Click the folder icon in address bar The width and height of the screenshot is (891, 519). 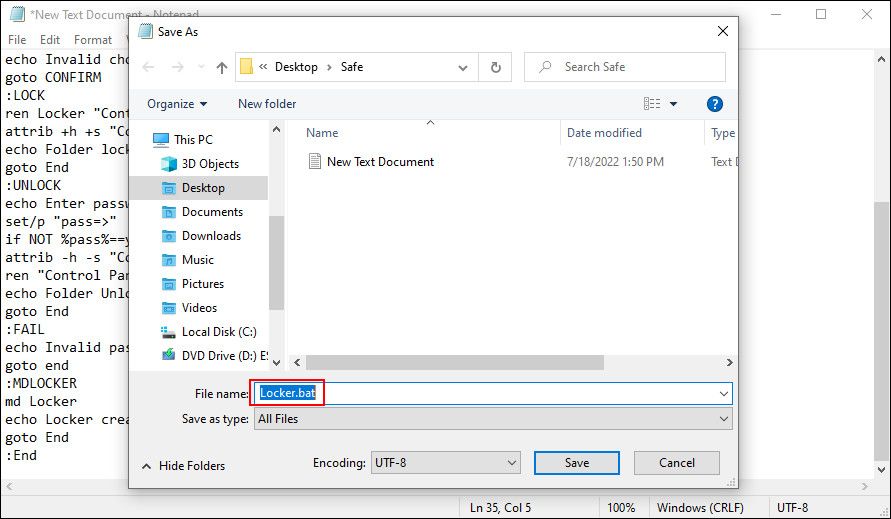coord(247,67)
